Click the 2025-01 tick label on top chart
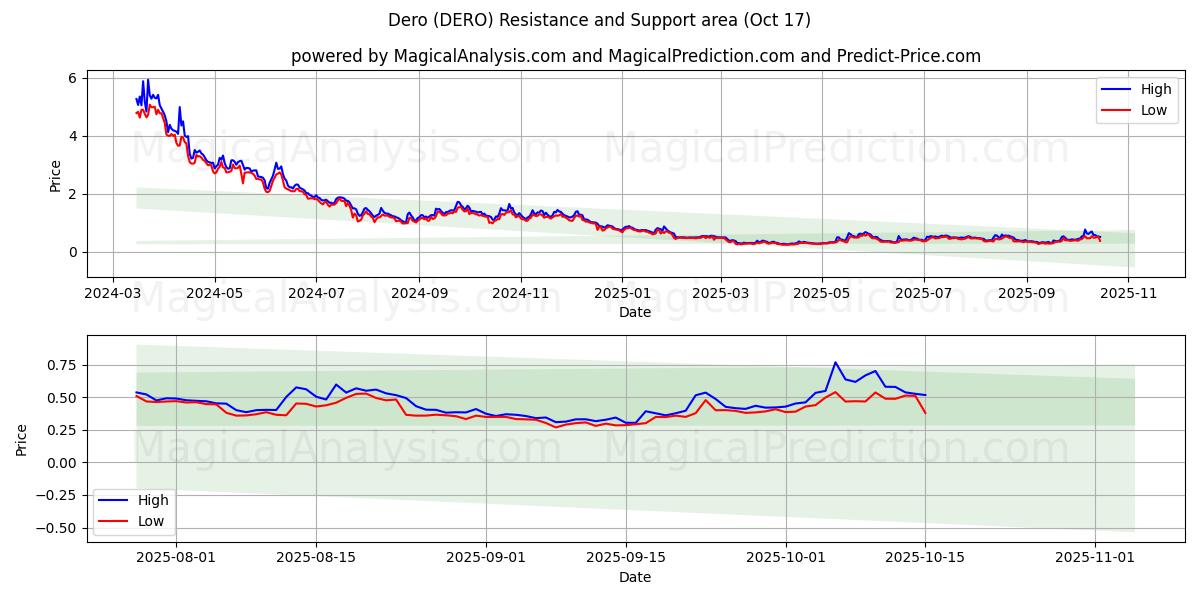Screen dimensions: 1200x600 (622, 293)
